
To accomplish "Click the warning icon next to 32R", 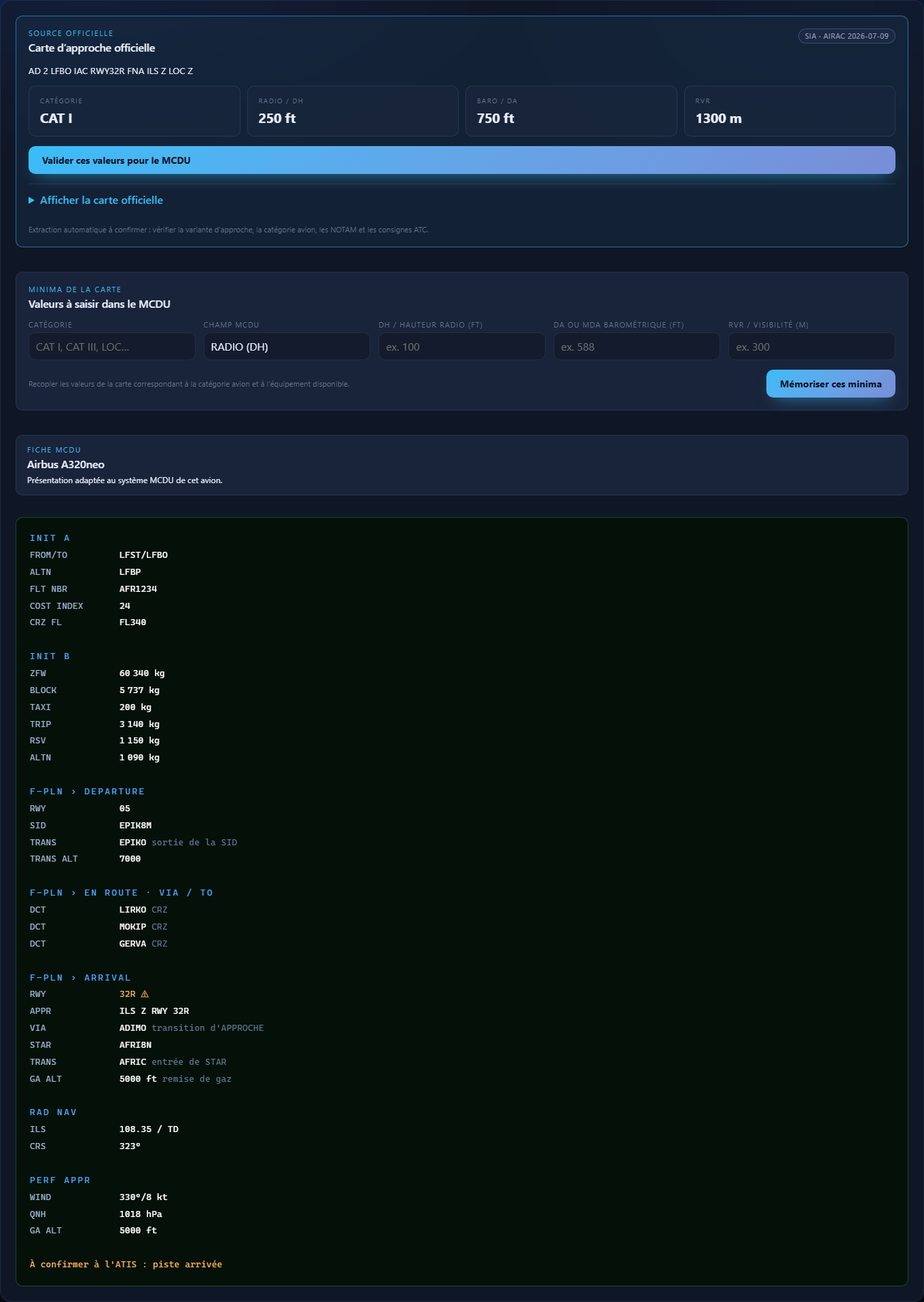I will [145, 994].
